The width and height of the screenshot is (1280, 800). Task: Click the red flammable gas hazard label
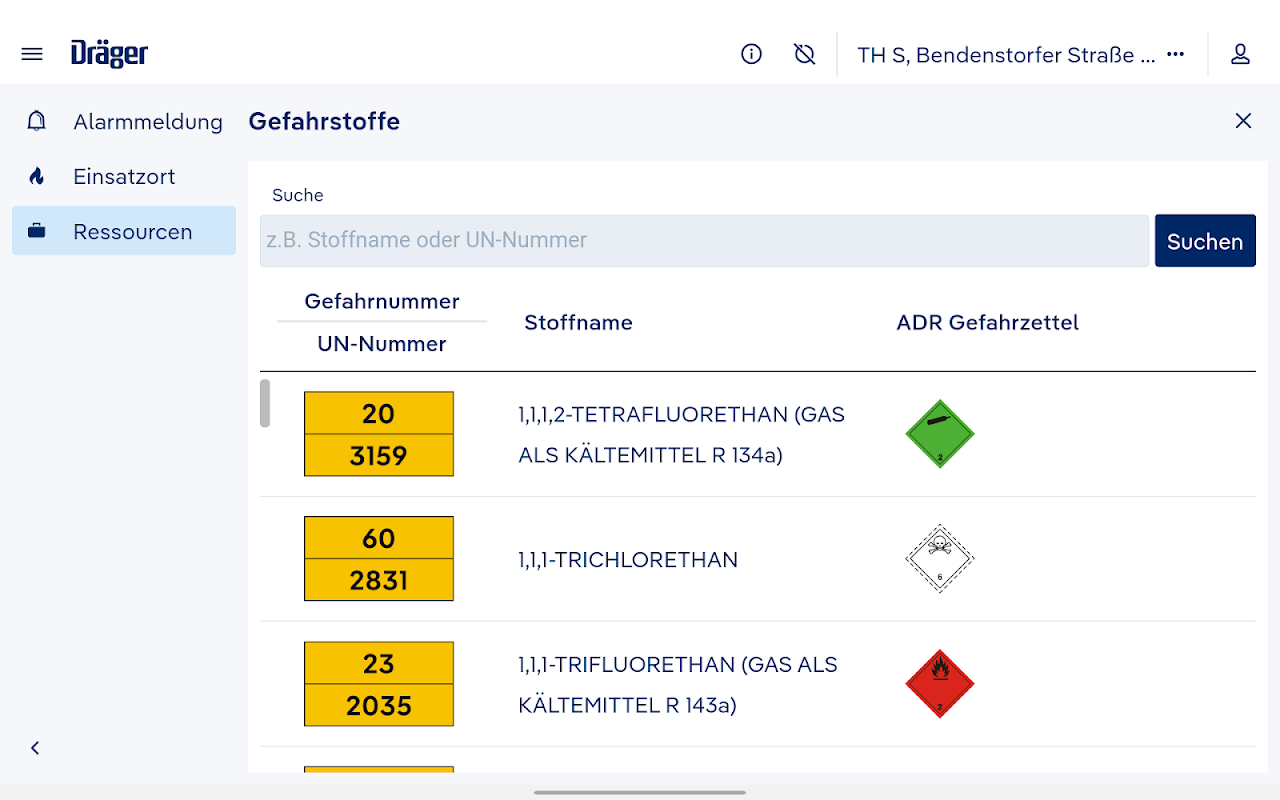point(939,684)
